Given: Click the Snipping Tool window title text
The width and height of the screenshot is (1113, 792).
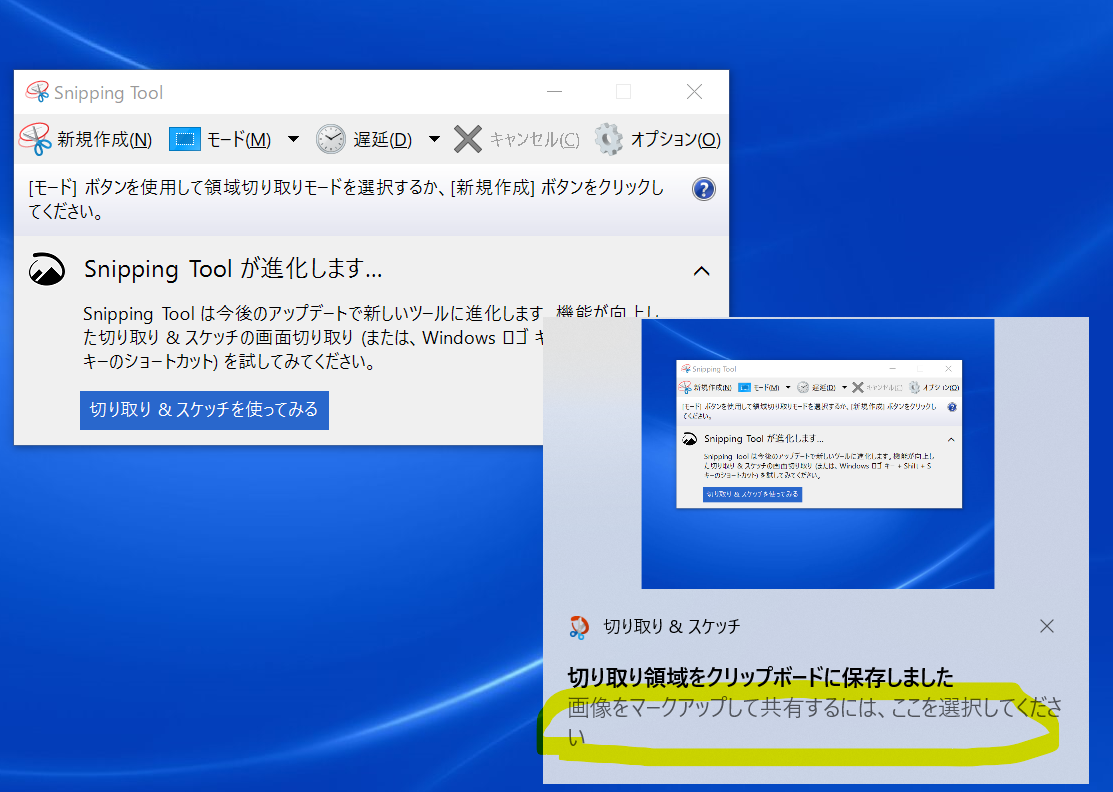Looking at the screenshot, I should click(109, 93).
